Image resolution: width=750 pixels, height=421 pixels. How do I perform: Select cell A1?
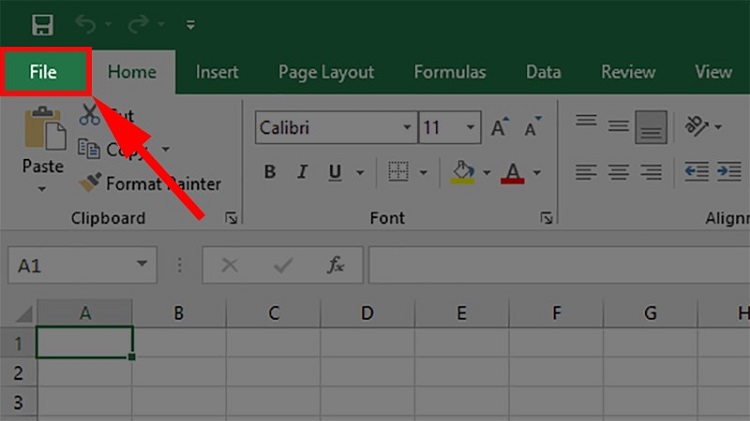pos(85,342)
